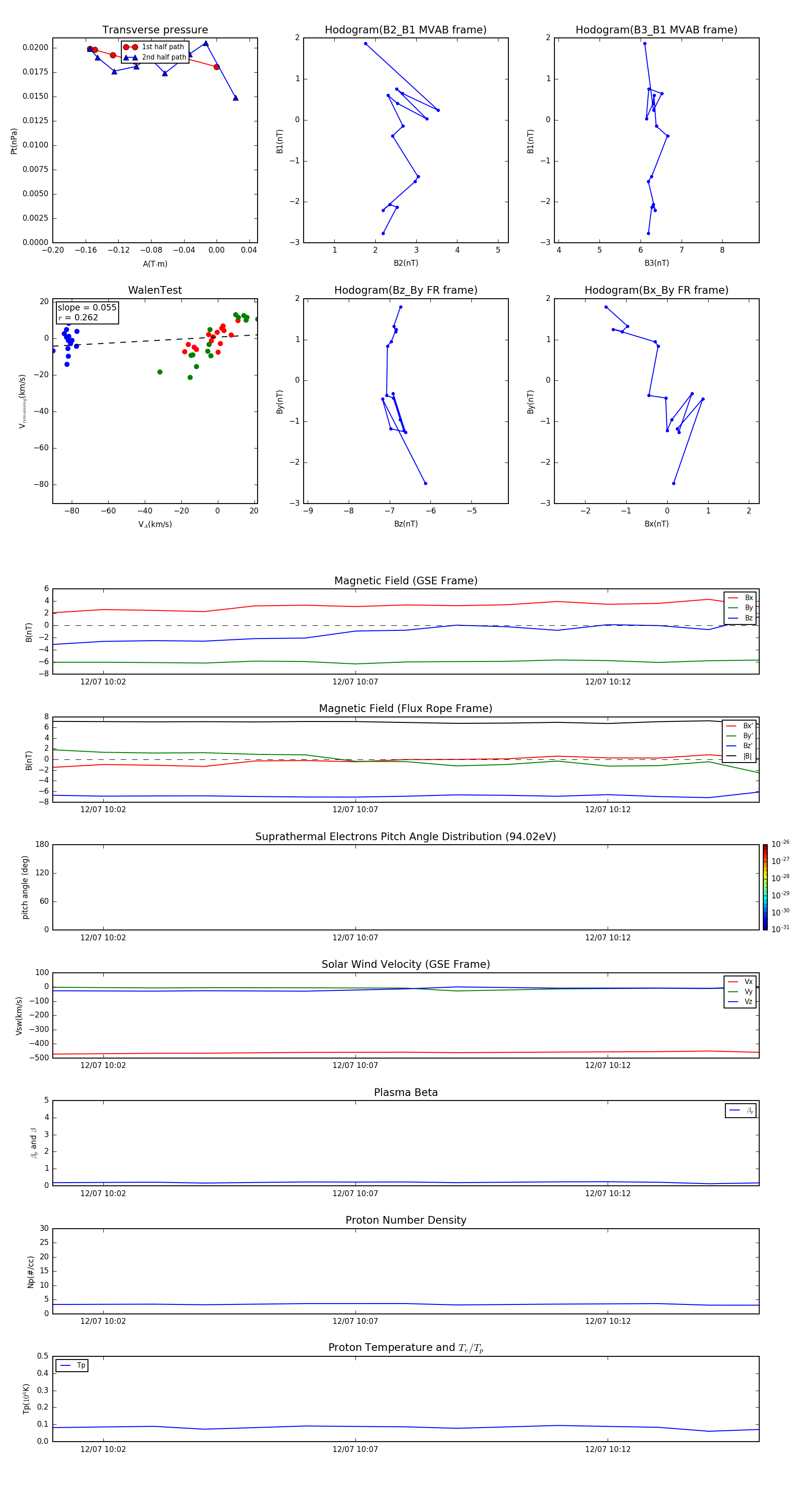Click the 'A(T·m)' x-axis label
Screen dimensions: 812x1489
(x=155, y=264)
